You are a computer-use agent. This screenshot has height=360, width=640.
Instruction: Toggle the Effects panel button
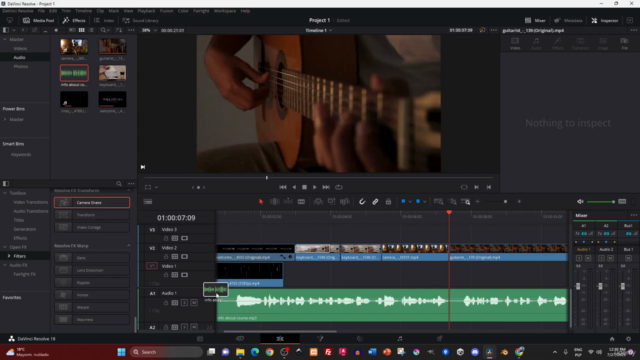coord(74,20)
